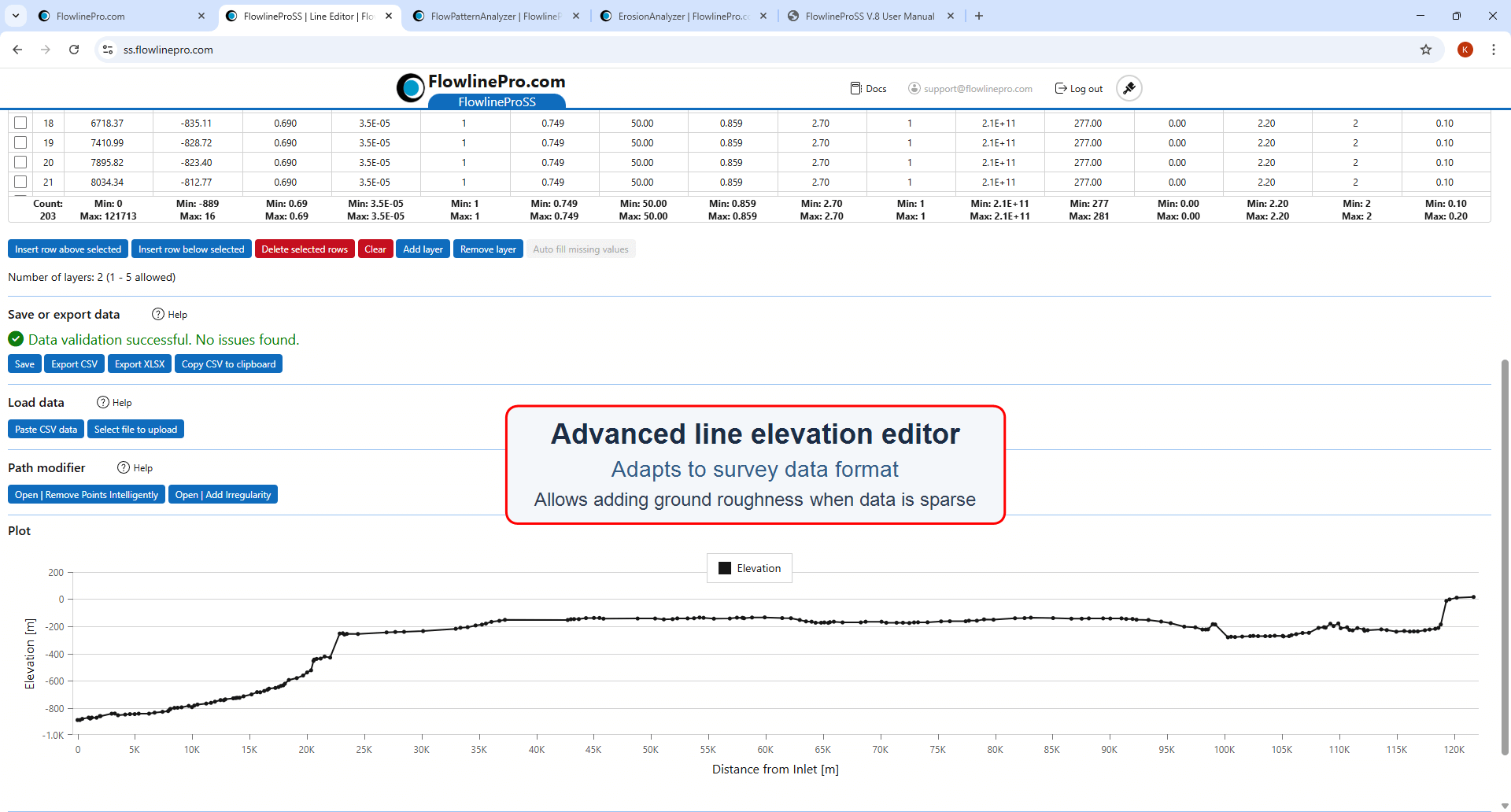Toggle the Elevation series in plot legend

pos(748,567)
